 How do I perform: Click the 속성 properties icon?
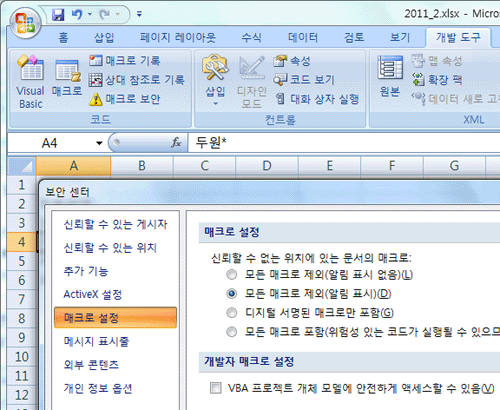point(280,61)
